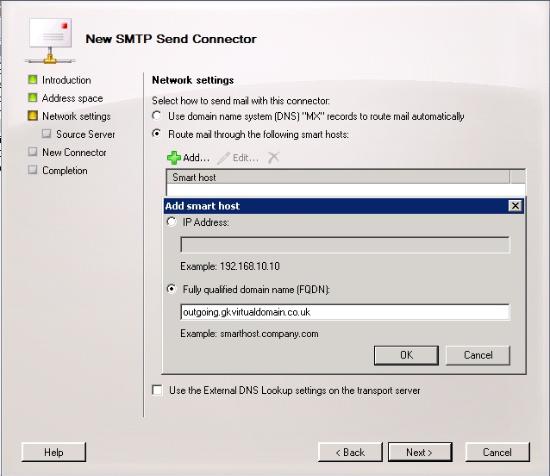Choose the Fully qualified domain name option

pyautogui.click(x=171, y=289)
